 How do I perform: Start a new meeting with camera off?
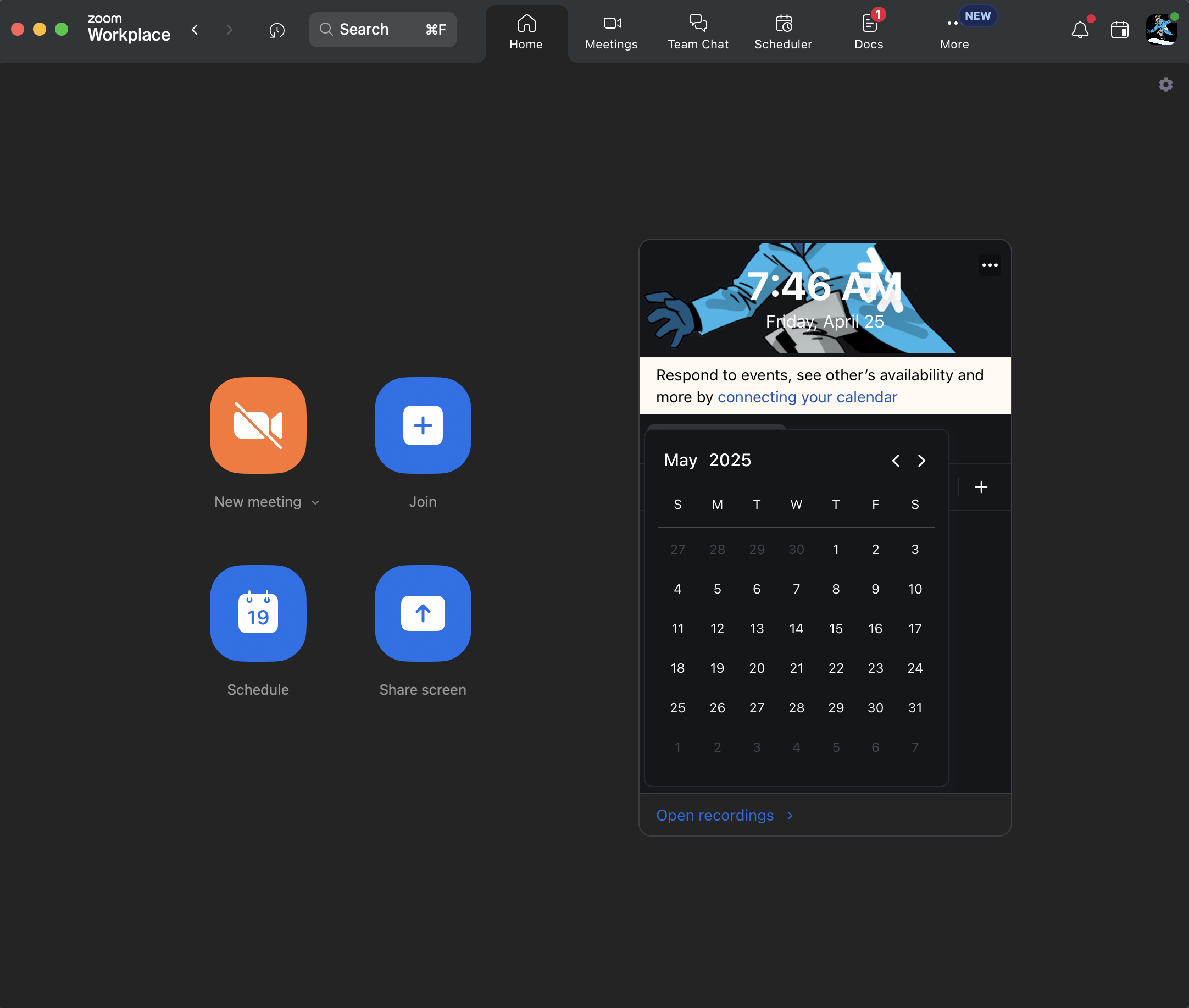[x=258, y=426]
